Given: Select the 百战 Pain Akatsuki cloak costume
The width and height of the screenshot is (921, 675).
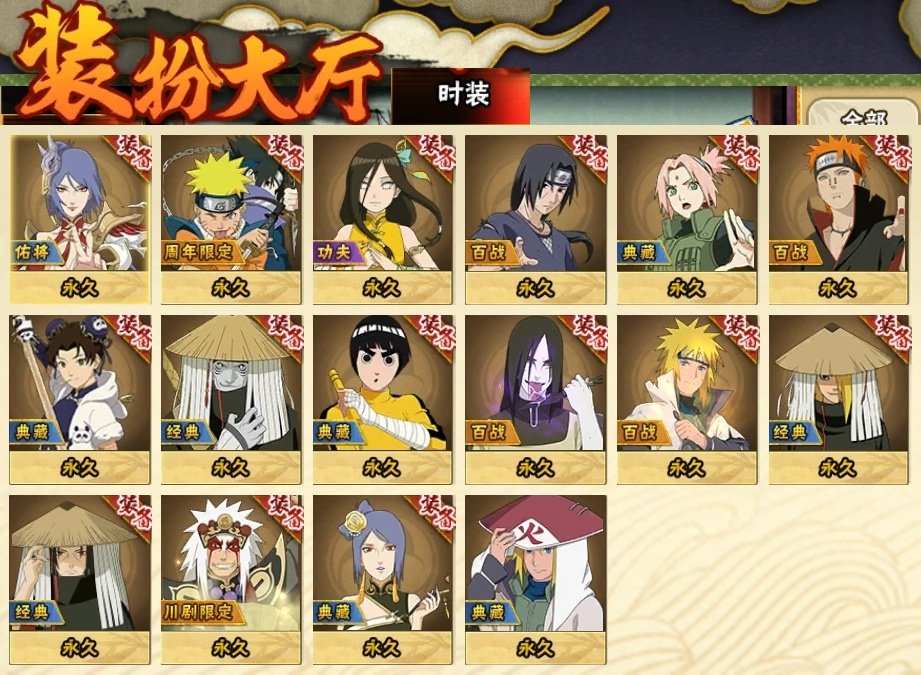Looking at the screenshot, I should (839, 220).
